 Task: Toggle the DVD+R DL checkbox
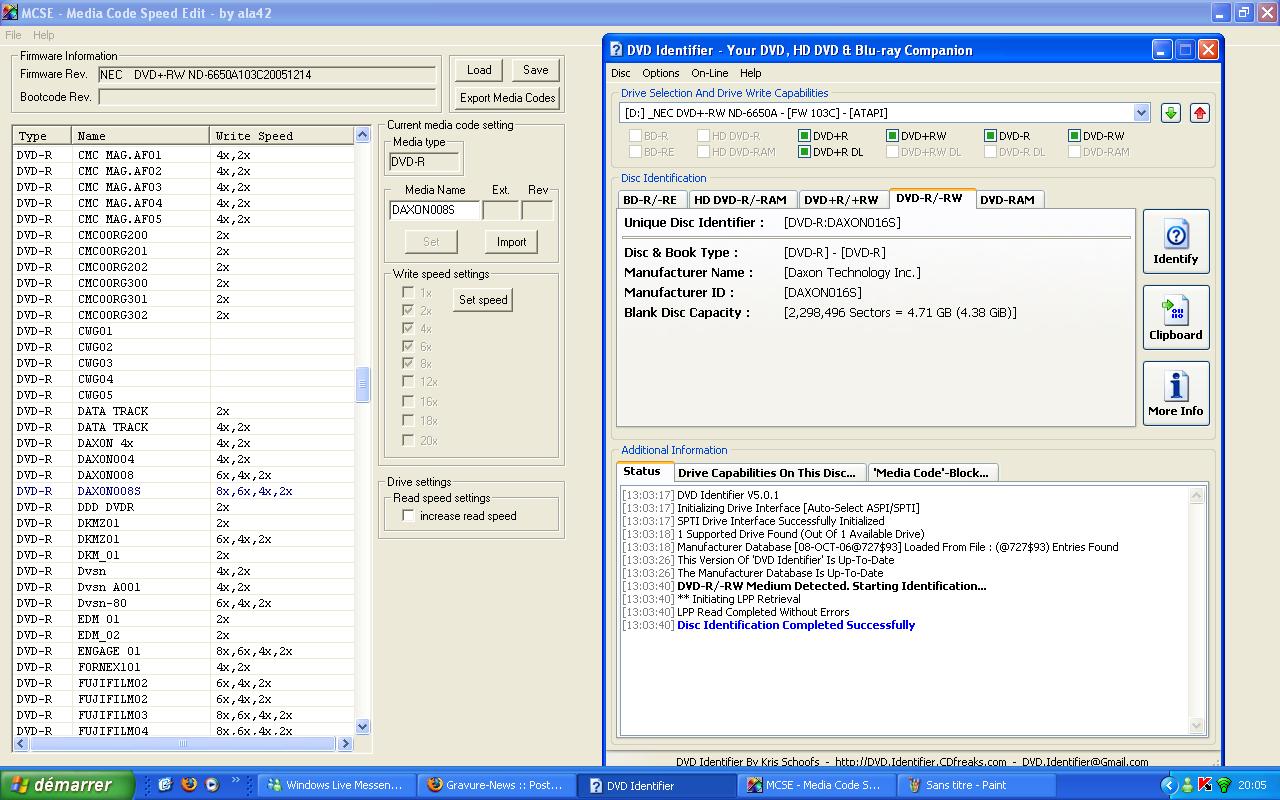tap(804, 152)
